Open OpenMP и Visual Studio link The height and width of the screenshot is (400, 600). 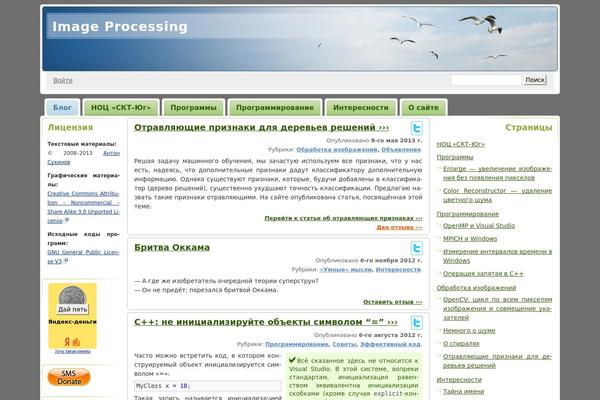click(x=479, y=226)
